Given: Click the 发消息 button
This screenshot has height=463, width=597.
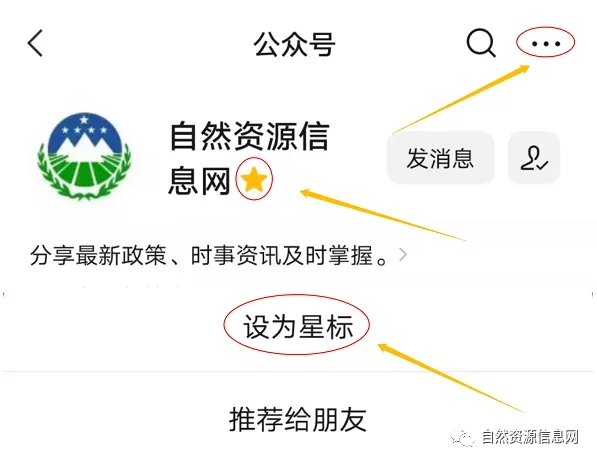Looking at the screenshot, I should 440,158.
